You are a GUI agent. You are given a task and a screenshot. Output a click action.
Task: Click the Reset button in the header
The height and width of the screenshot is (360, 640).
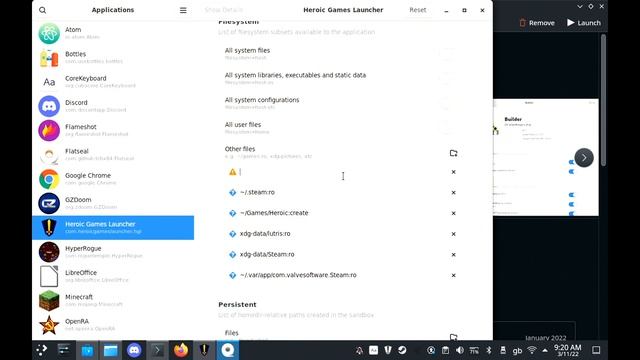418,10
